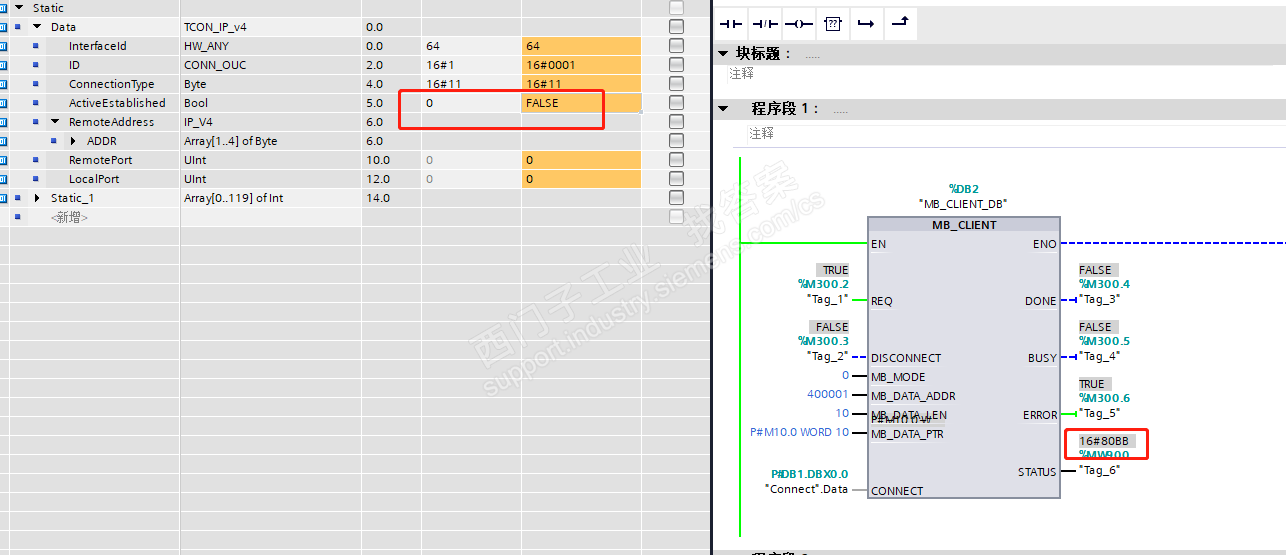Click the start value 16#11 cell
Viewport: 1286px width, 555px height.
click(x=471, y=84)
